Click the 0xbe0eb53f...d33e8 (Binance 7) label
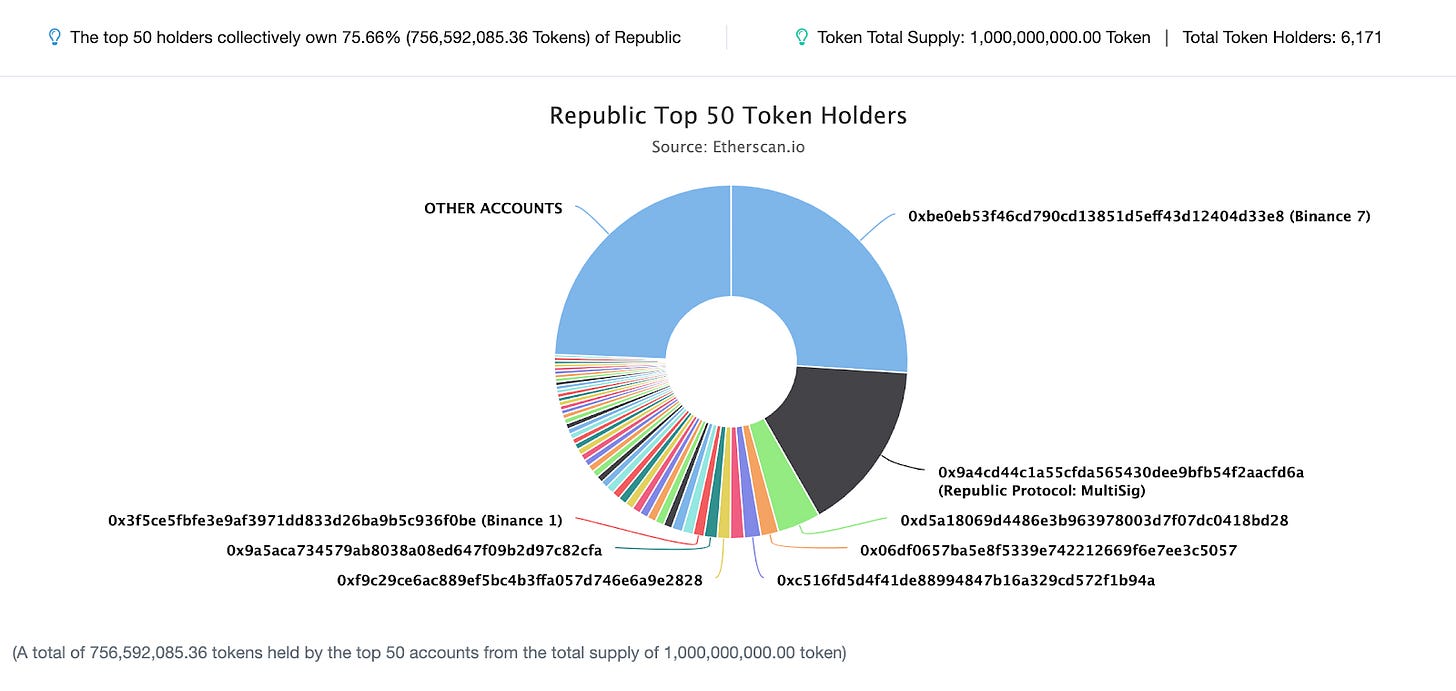1456x691 pixels. [1139, 216]
